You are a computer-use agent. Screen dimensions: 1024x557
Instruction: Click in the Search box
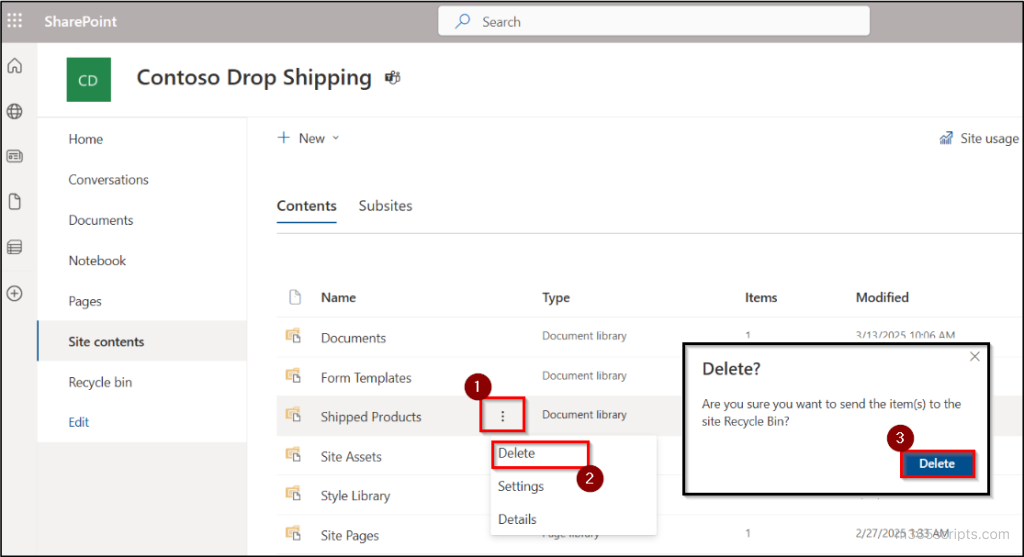coord(654,22)
